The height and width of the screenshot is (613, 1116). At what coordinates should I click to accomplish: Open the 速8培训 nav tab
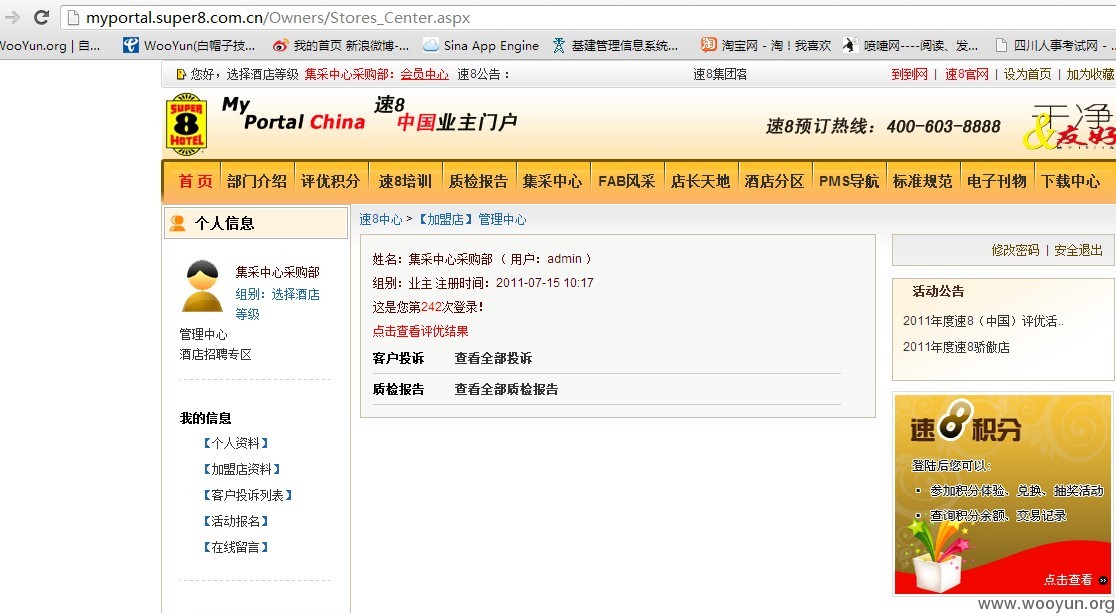pyautogui.click(x=405, y=182)
